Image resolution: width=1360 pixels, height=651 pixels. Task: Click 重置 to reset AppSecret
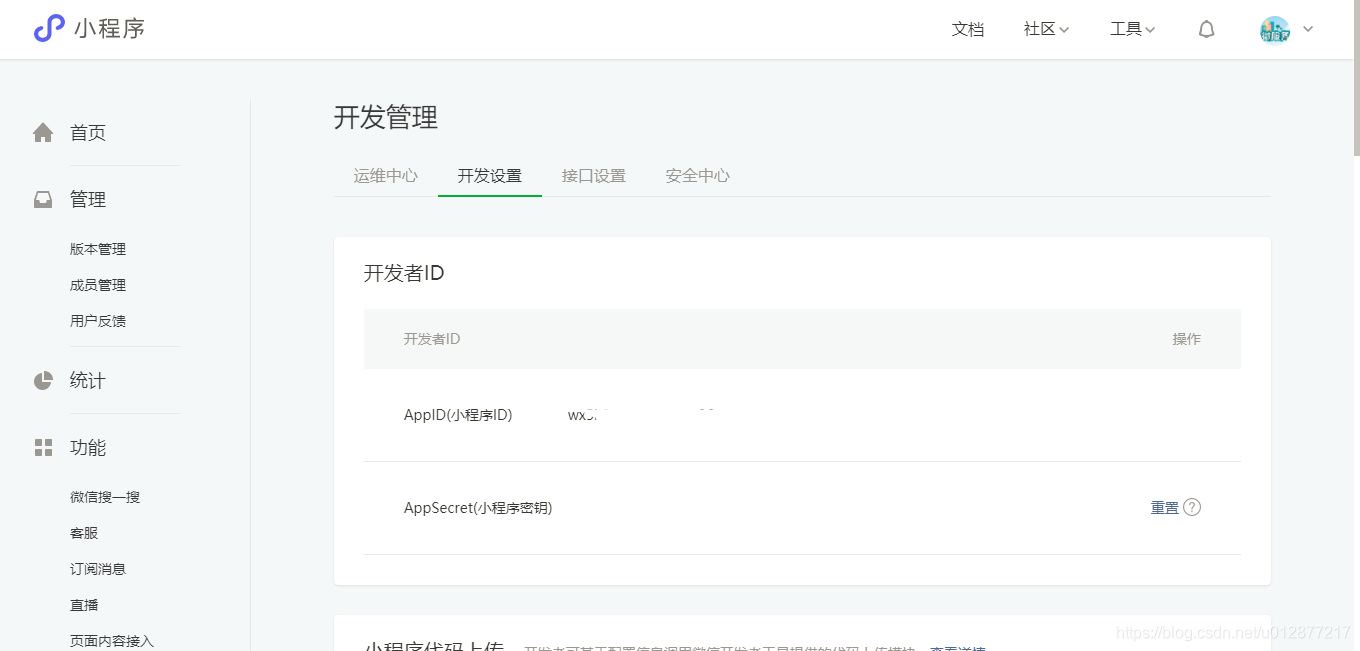(1165, 507)
